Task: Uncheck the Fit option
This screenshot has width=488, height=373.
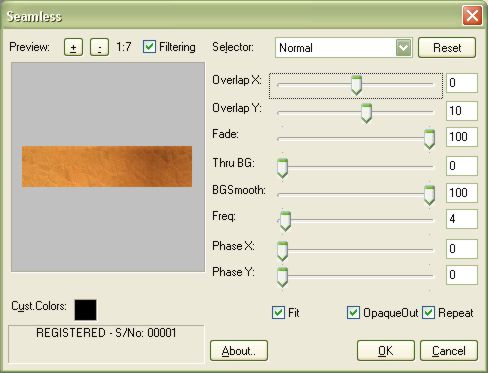Action: (x=278, y=313)
